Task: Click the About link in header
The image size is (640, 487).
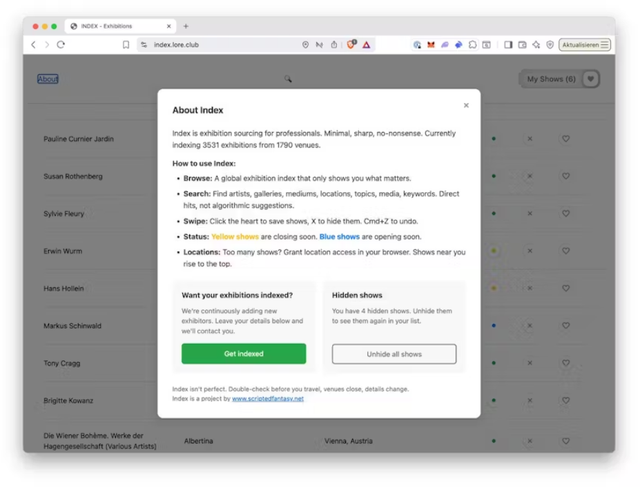Action: pos(48,79)
